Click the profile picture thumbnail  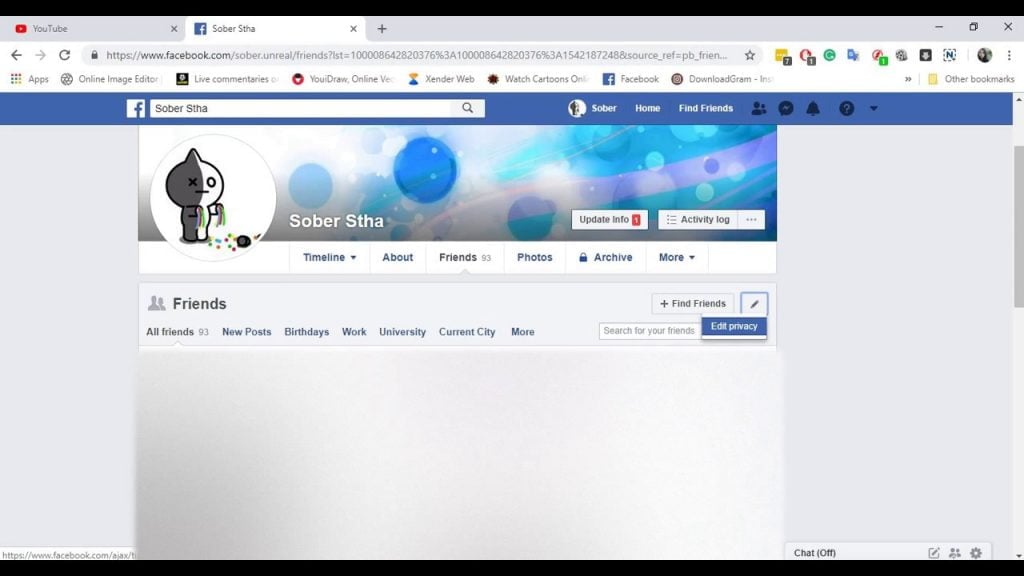tap(213, 197)
